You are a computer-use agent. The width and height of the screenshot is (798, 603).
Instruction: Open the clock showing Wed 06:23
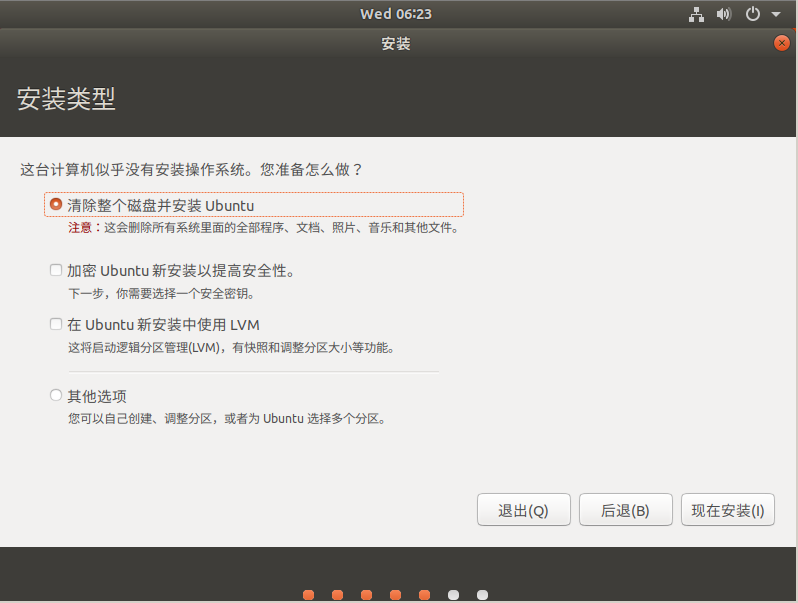click(x=396, y=14)
